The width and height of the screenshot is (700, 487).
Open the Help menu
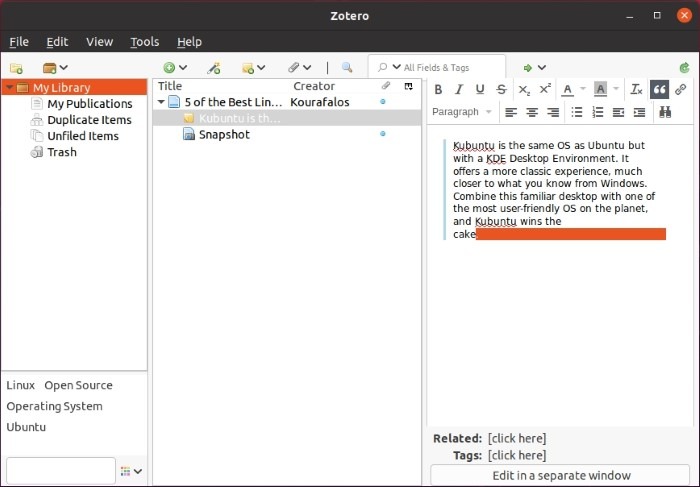[x=189, y=42]
